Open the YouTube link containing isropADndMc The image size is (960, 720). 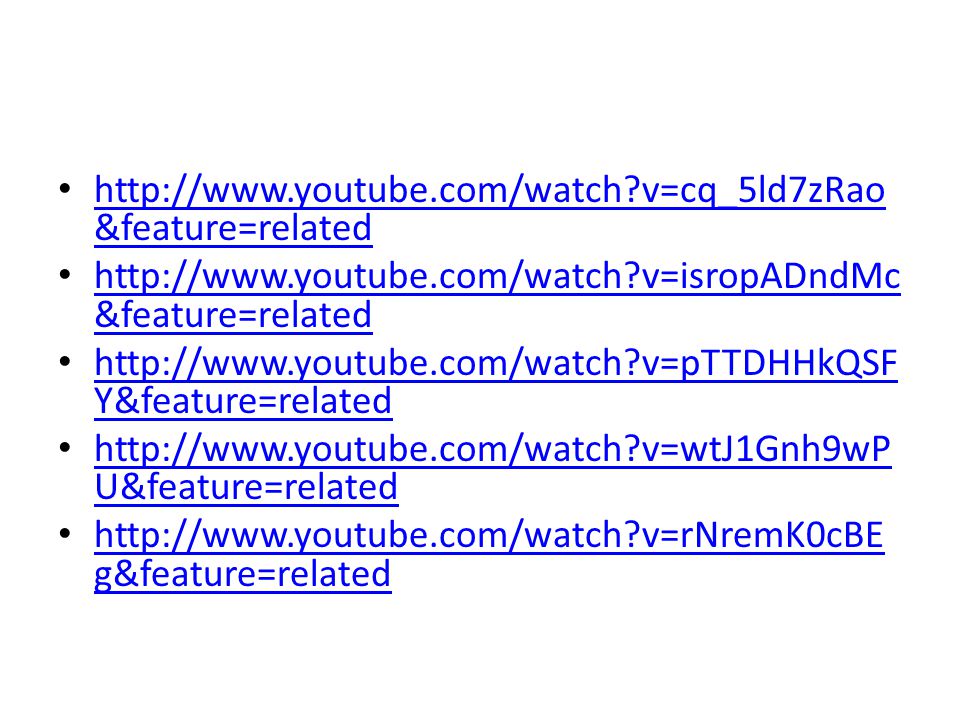click(497, 277)
